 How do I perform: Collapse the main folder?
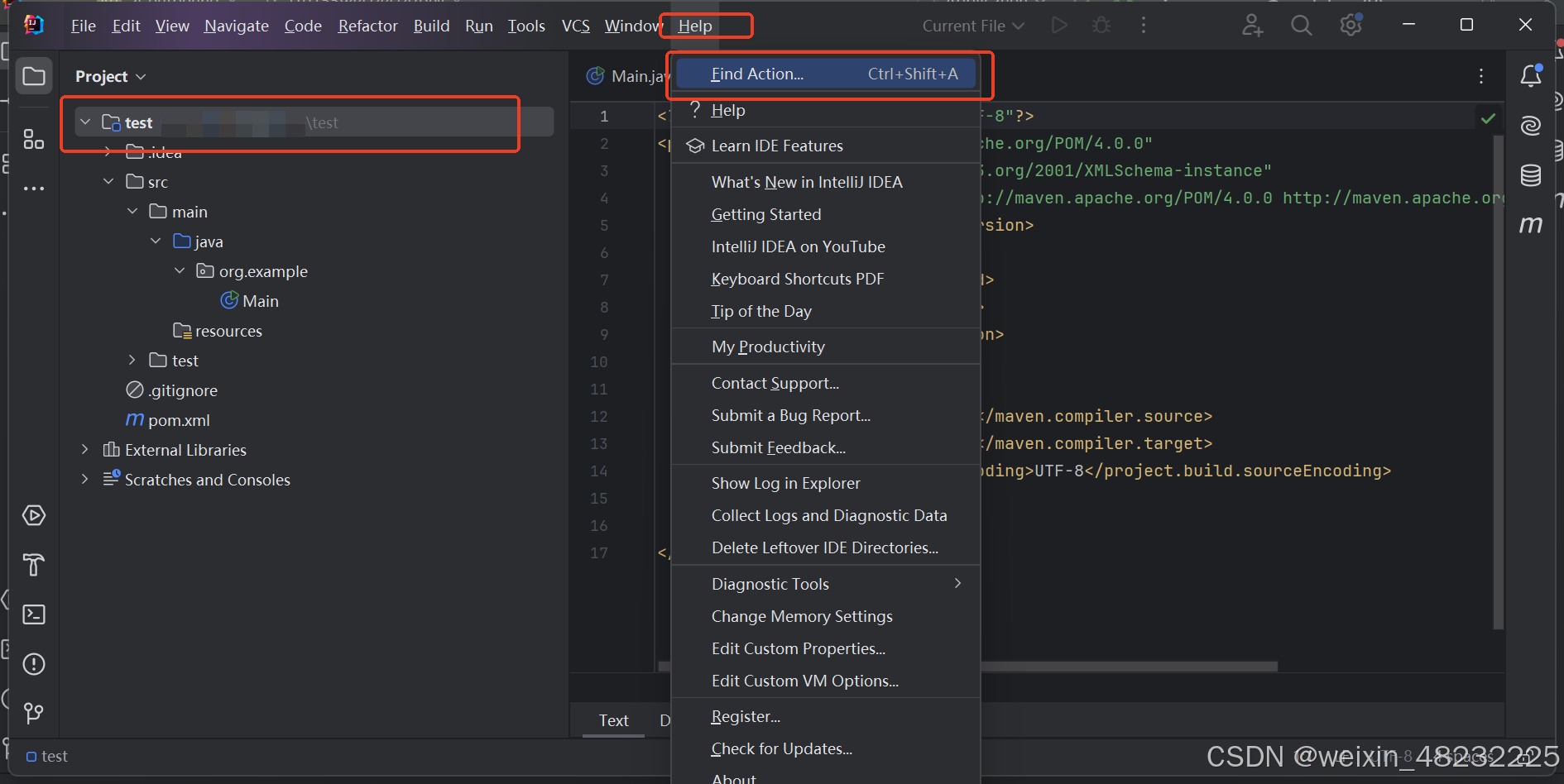(132, 212)
